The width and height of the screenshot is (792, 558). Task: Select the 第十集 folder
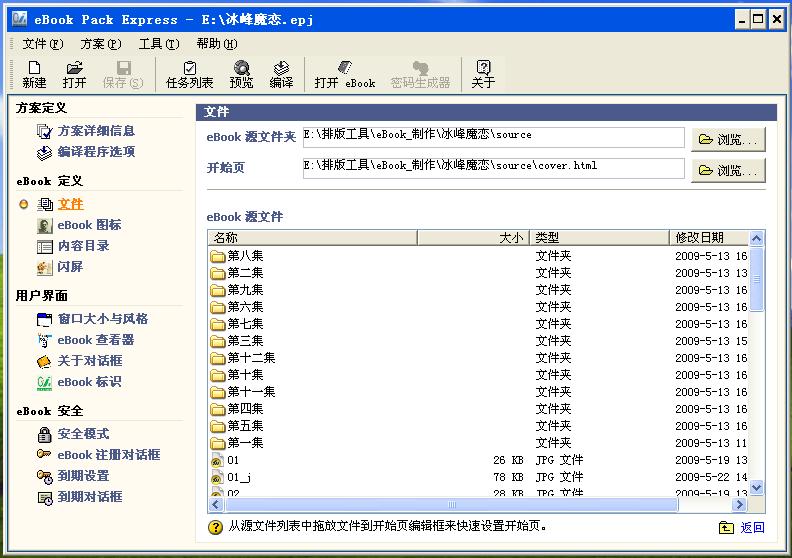pos(237,375)
